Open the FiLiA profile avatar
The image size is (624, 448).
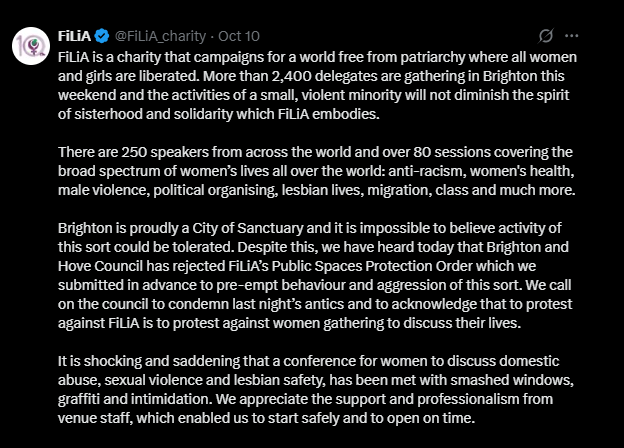click(x=27, y=45)
